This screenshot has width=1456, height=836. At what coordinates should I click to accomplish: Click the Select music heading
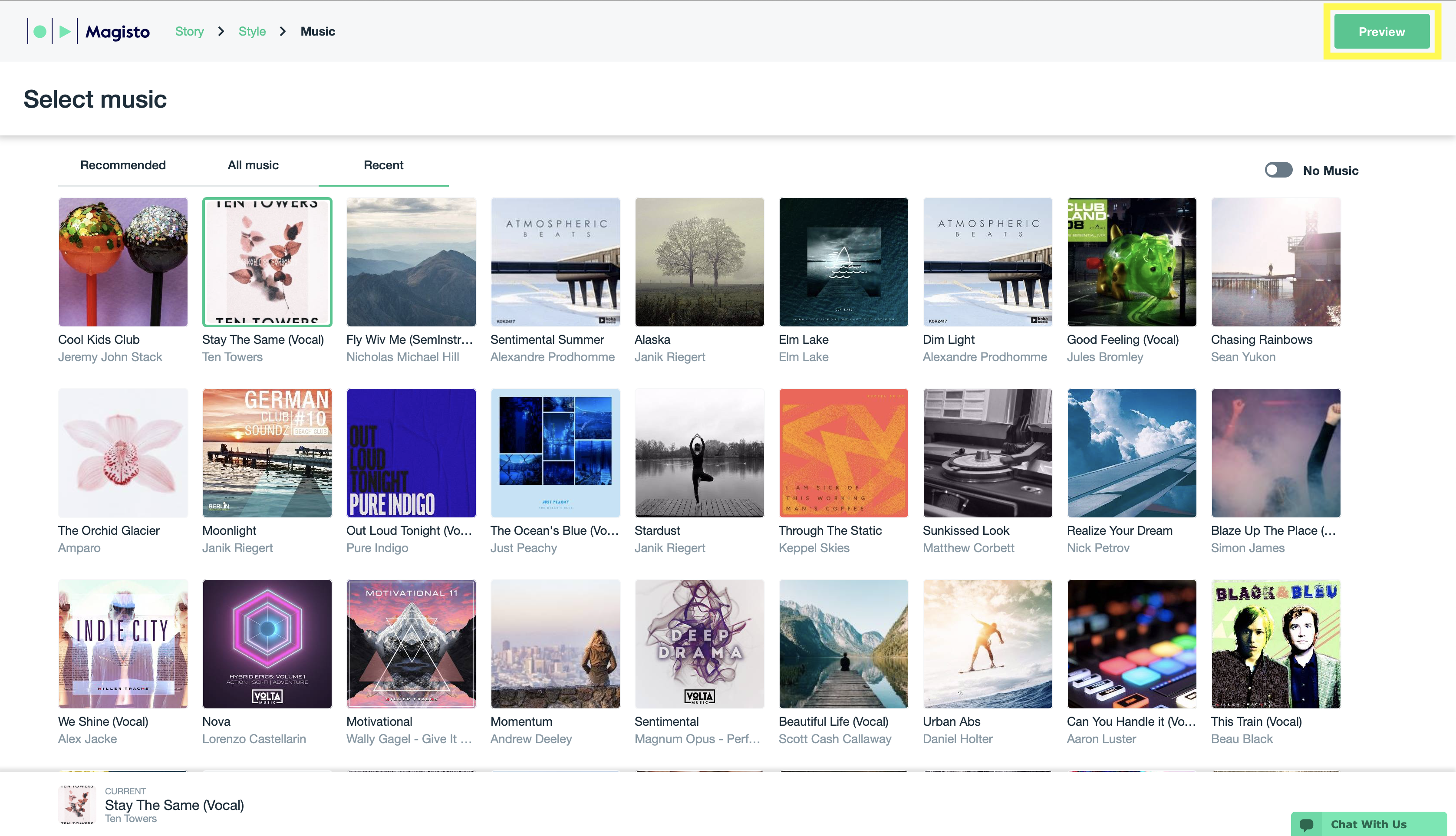[96, 99]
